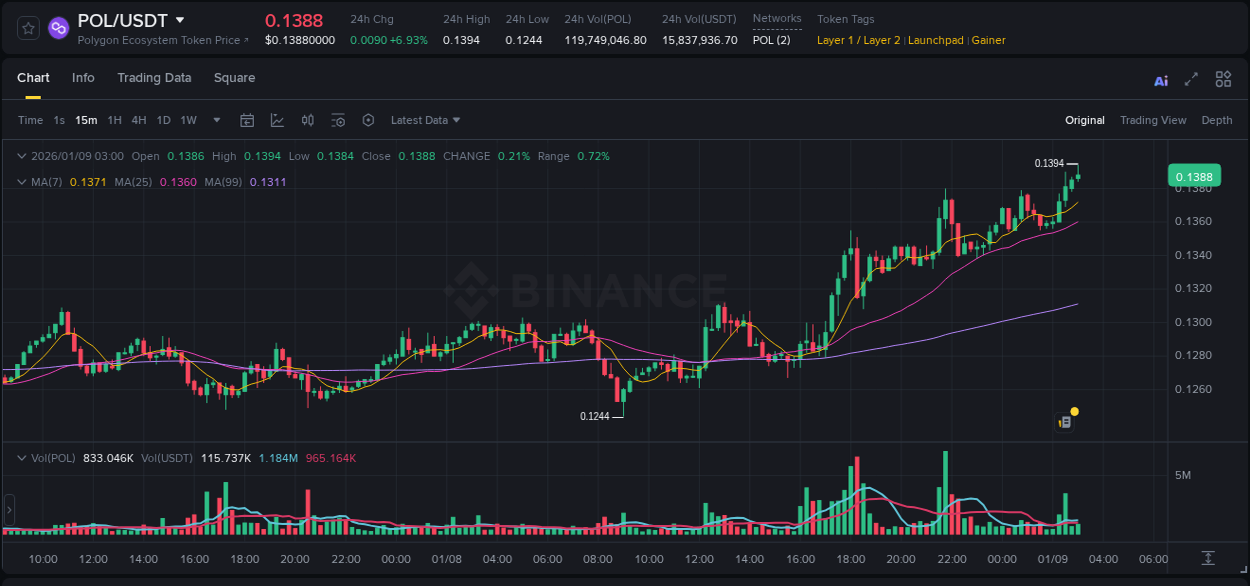The width and height of the screenshot is (1250, 586).
Task: Click the favorite star icon
Action: click(x=27, y=27)
